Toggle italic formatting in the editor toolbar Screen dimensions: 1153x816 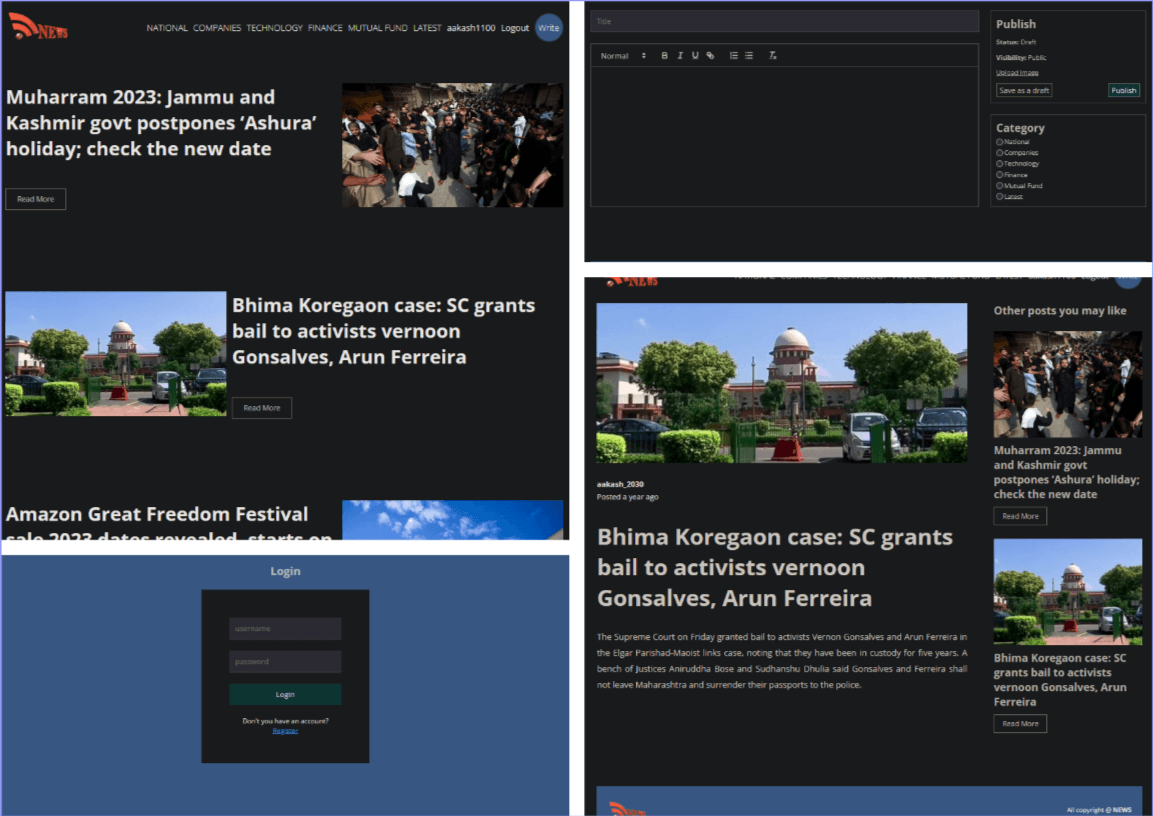(679, 56)
